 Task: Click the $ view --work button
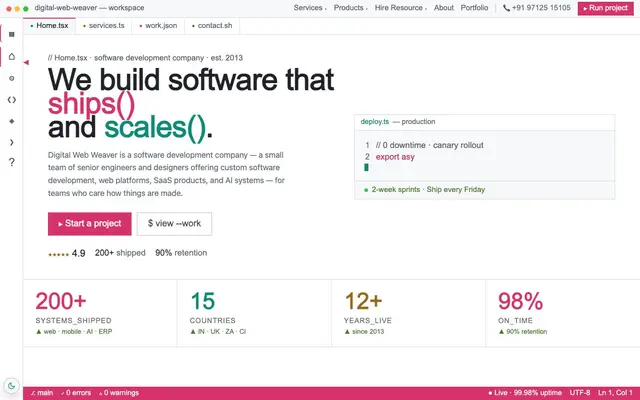click(174, 224)
